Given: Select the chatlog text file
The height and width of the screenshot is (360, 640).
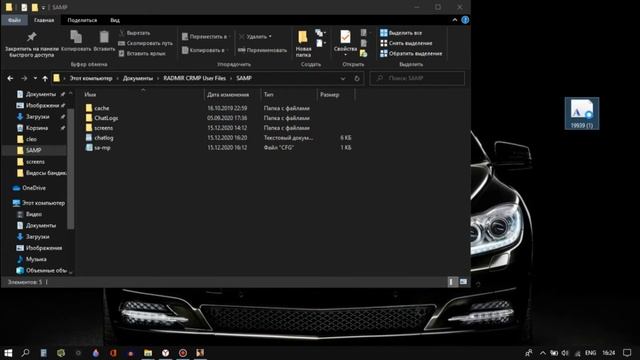Looking at the screenshot, I should 104,138.
